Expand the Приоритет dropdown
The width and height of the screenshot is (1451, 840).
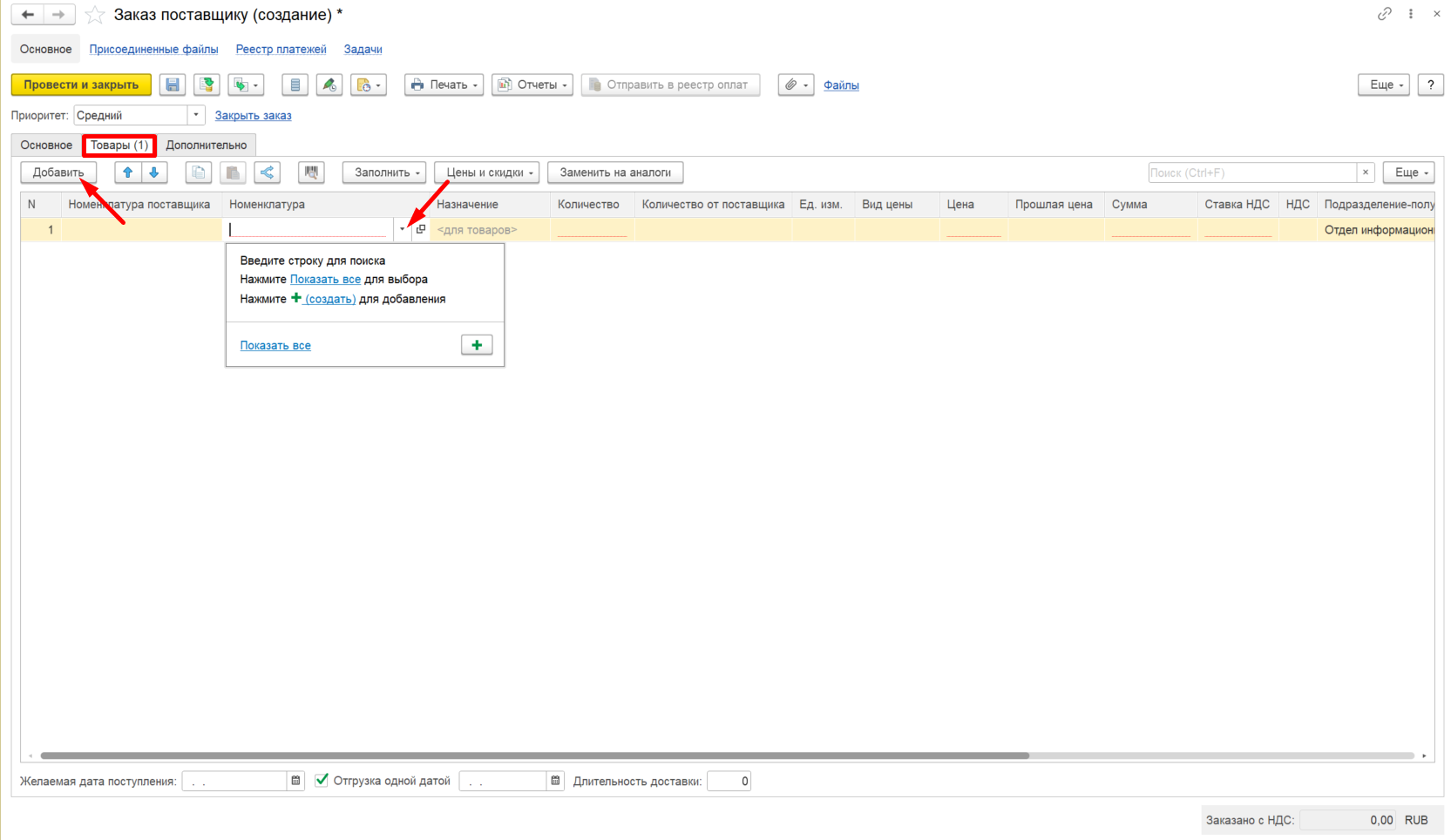point(196,115)
